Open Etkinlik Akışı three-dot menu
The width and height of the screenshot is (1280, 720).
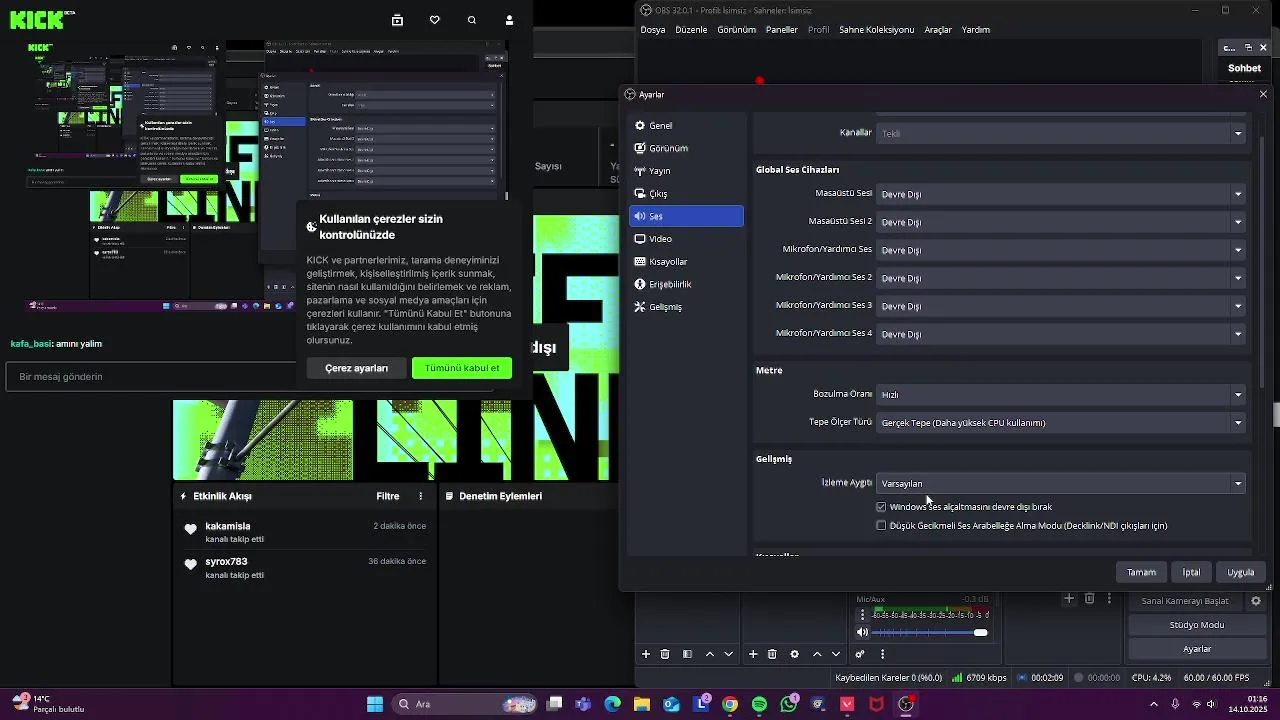420,496
